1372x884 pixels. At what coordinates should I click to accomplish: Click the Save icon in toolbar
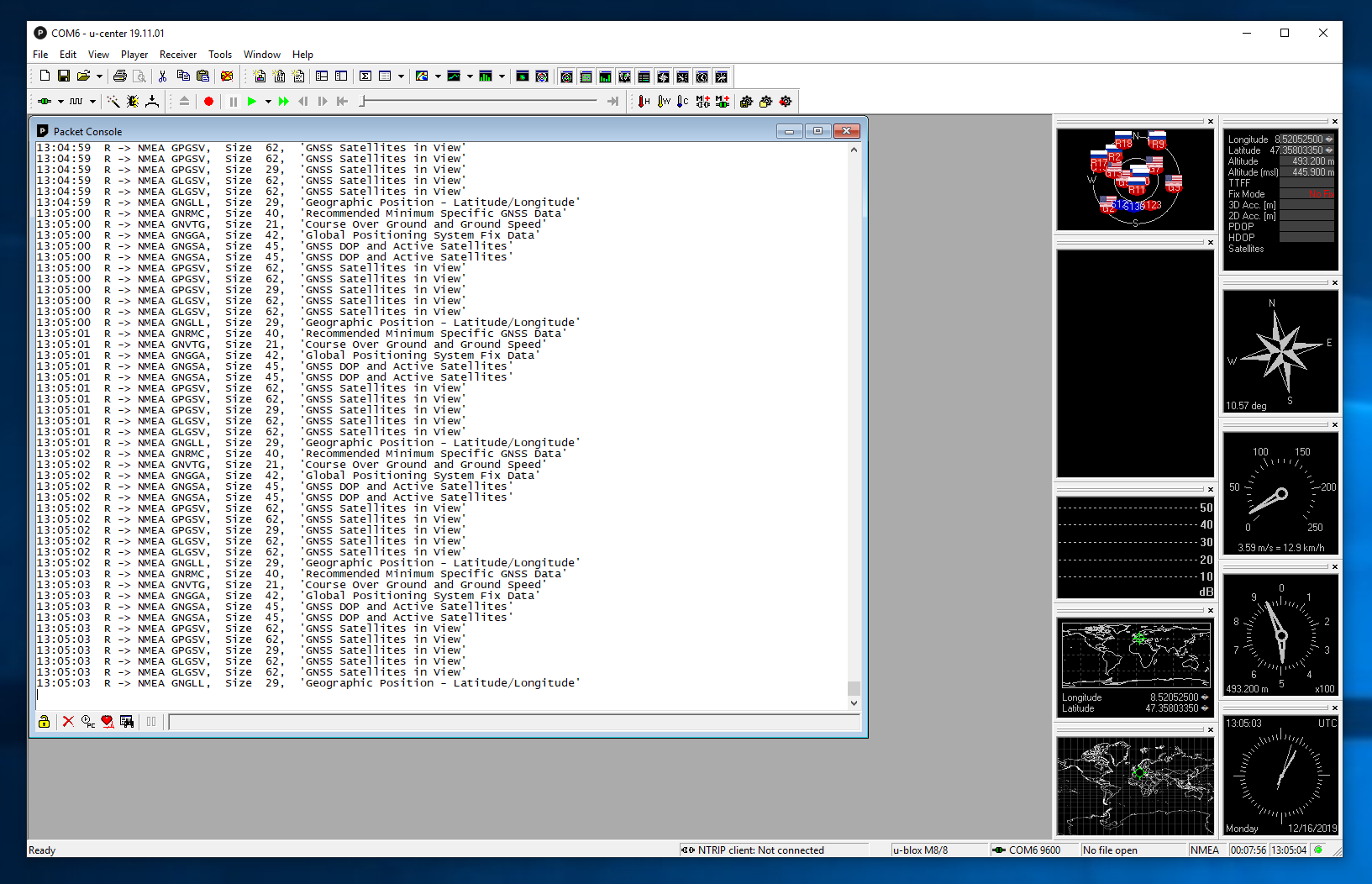pyautogui.click(x=64, y=76)
